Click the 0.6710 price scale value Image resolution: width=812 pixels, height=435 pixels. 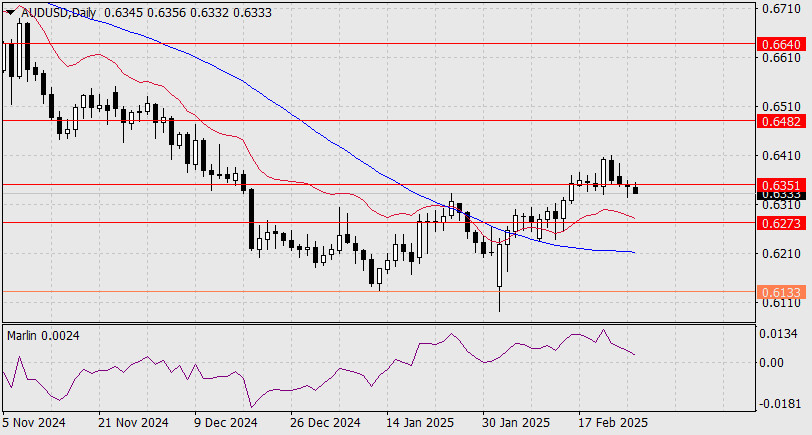pyautogui.click(x=780, y=9)
